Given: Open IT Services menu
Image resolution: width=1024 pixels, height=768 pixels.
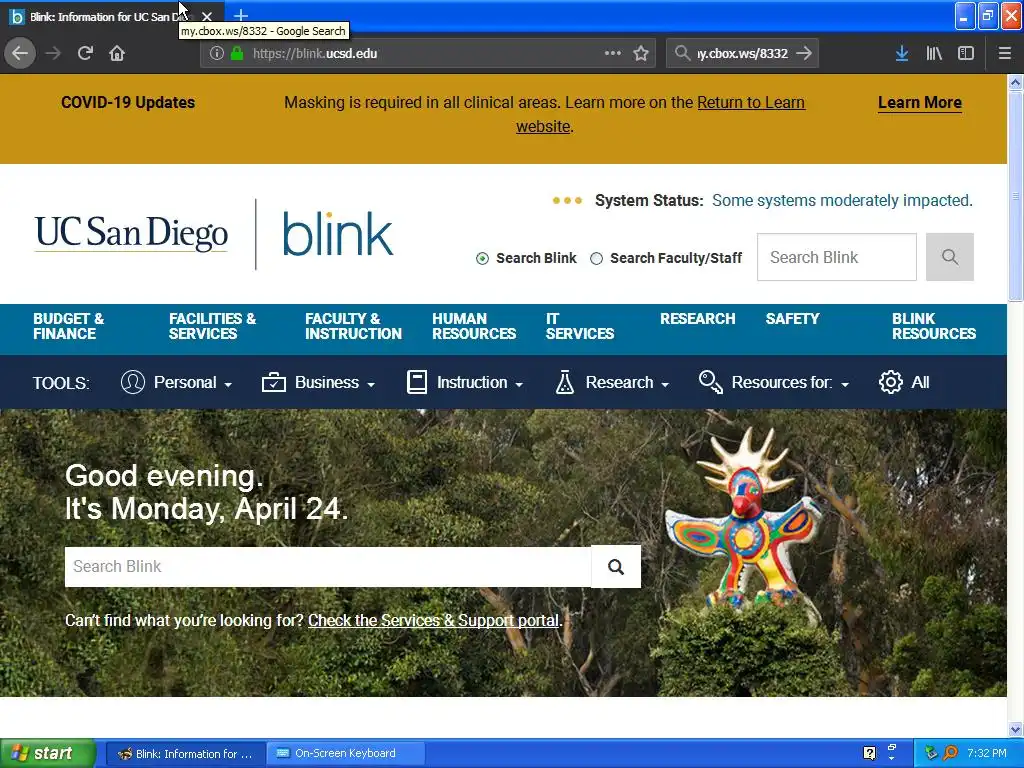Looking at the screenshot, I should 580,327.
